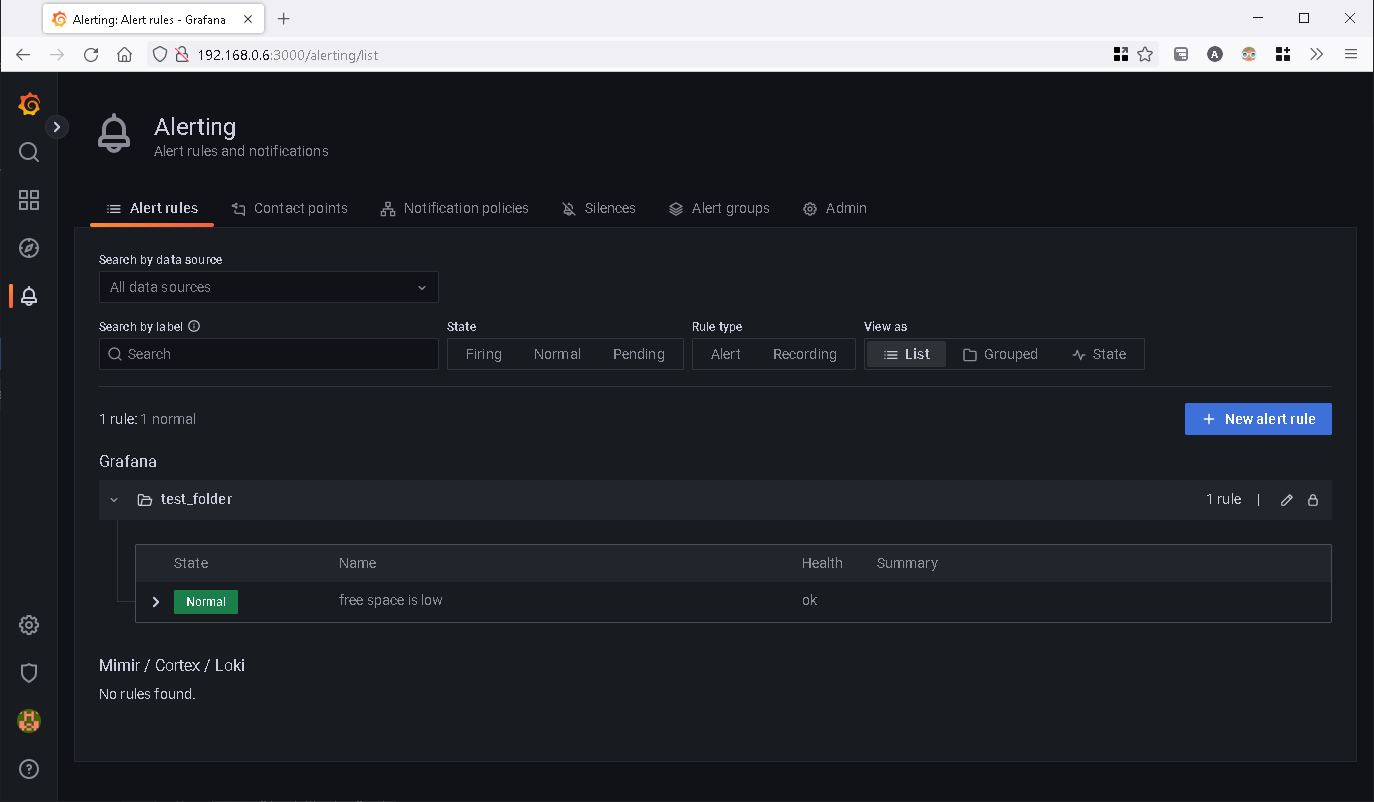
Task: Expand the free space is low rule
Action: click(x=155, y=602)
